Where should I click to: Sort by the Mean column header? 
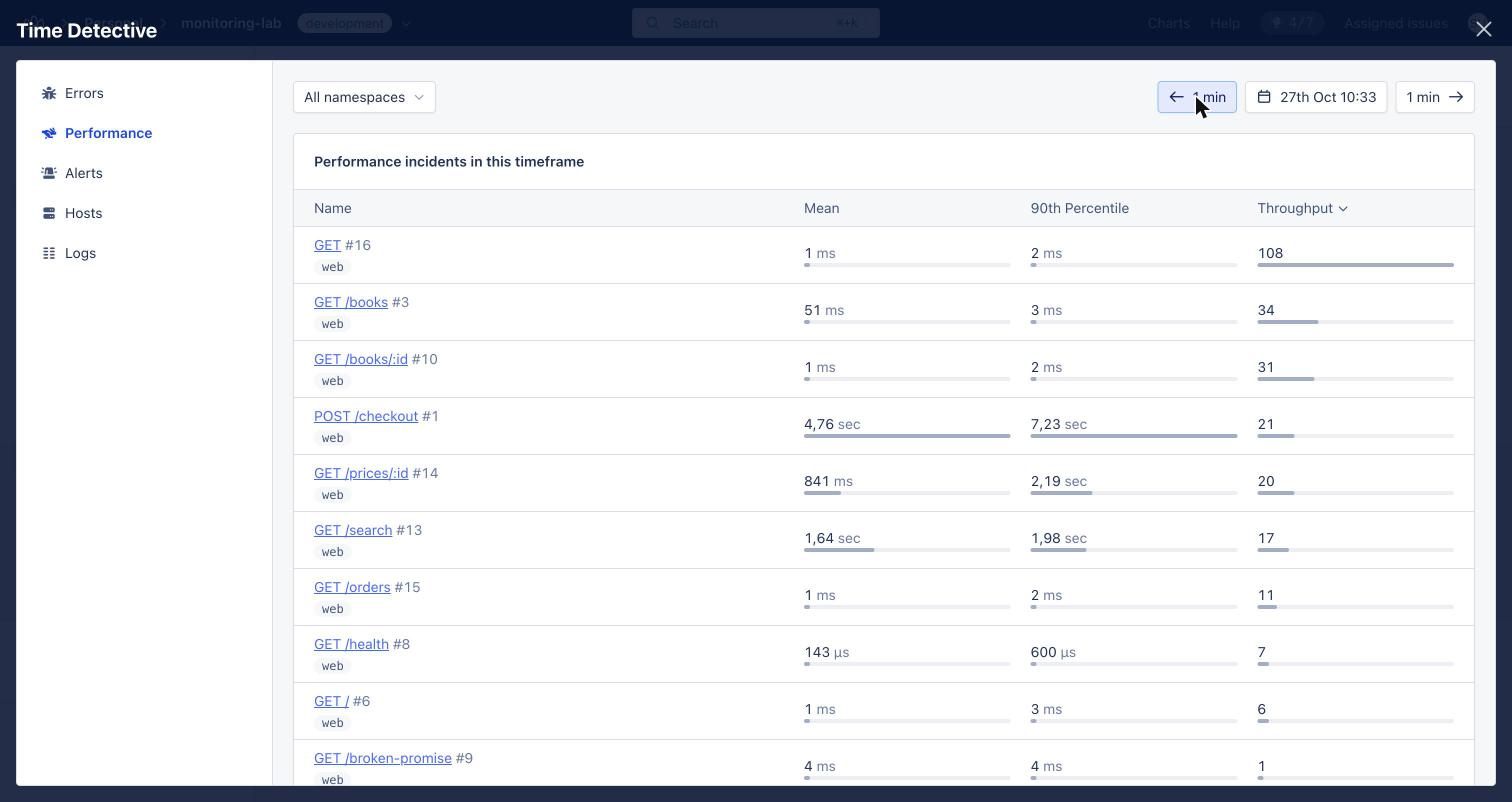pyautogui.click(x=821, y=208)
